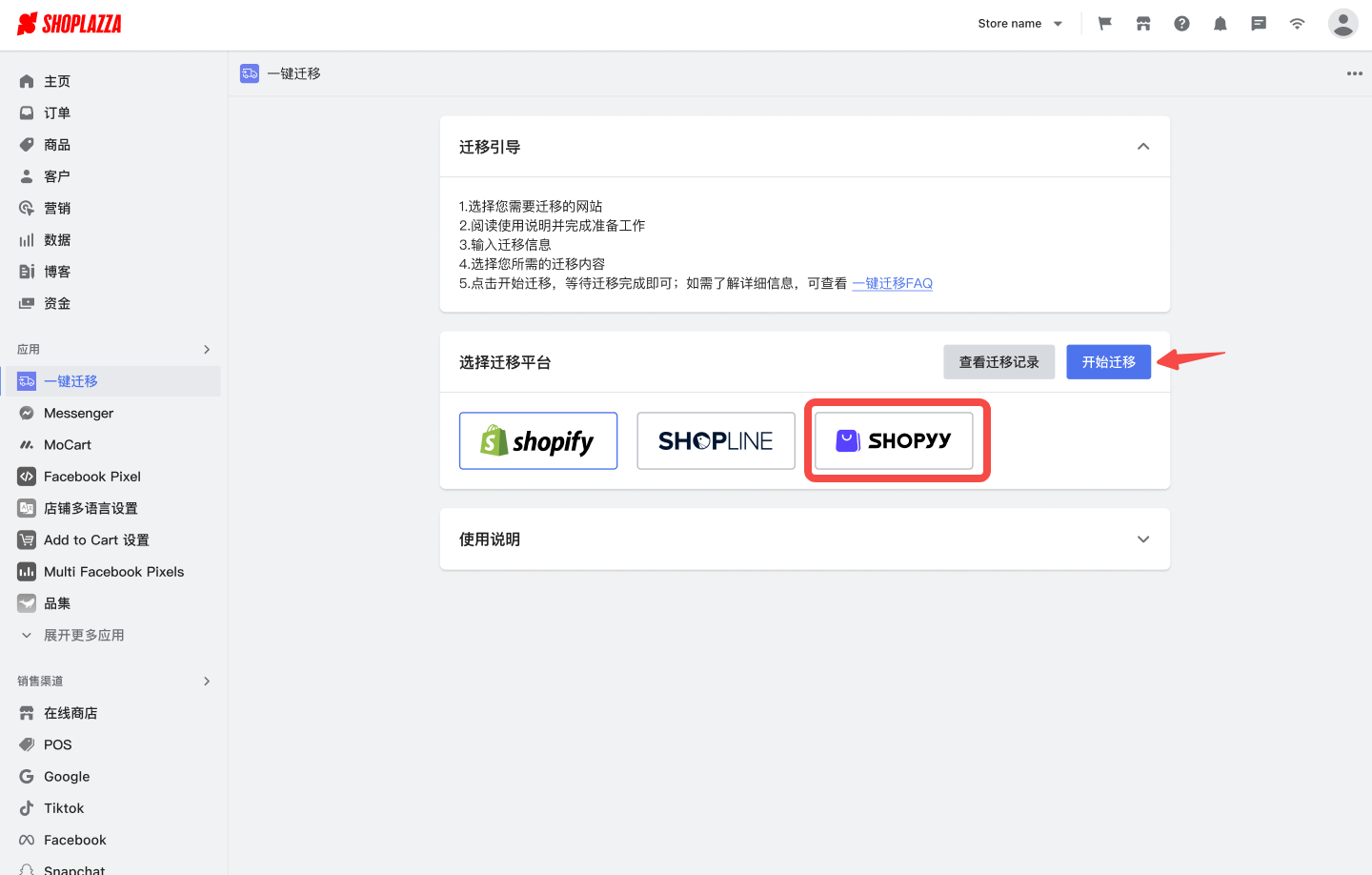Click the wifi signal icon
Screen dimensions: 1372x875
click(1297, 24)
